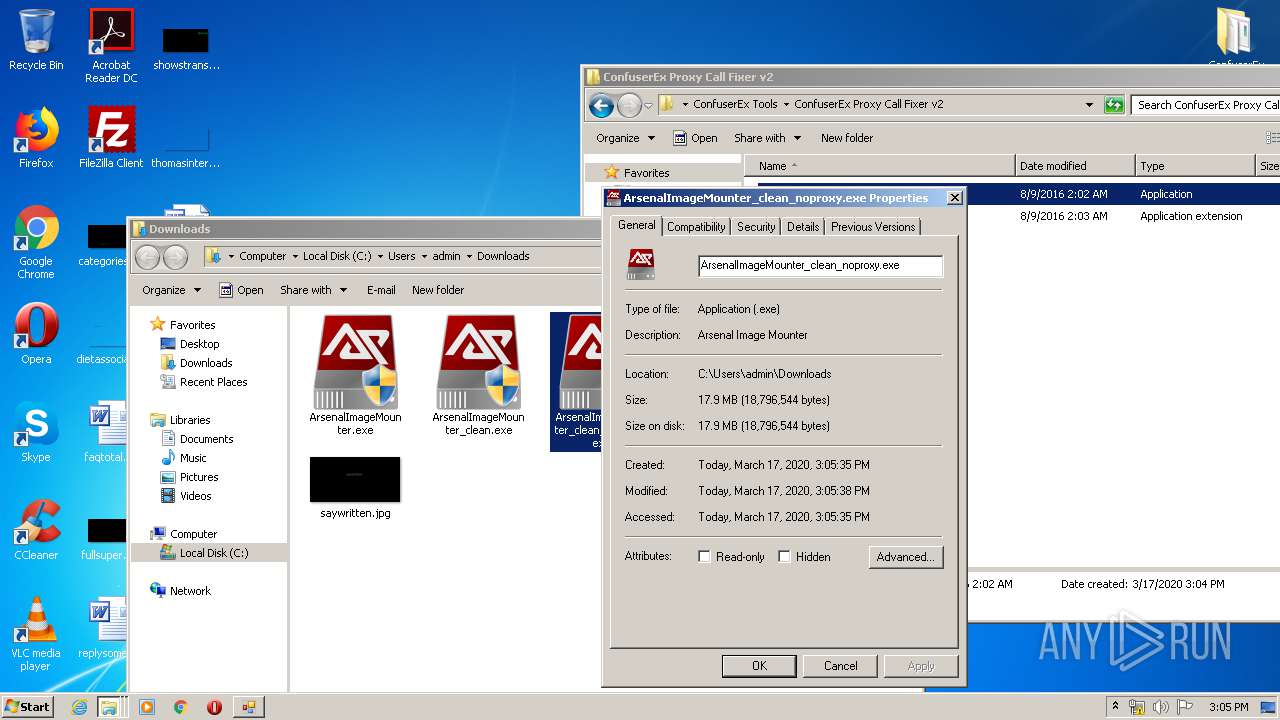The width and height of the screenshot is (1280, 720).
Task: Click media player taskbar icon
Action: pyautogui.click(x=147, y=707)
